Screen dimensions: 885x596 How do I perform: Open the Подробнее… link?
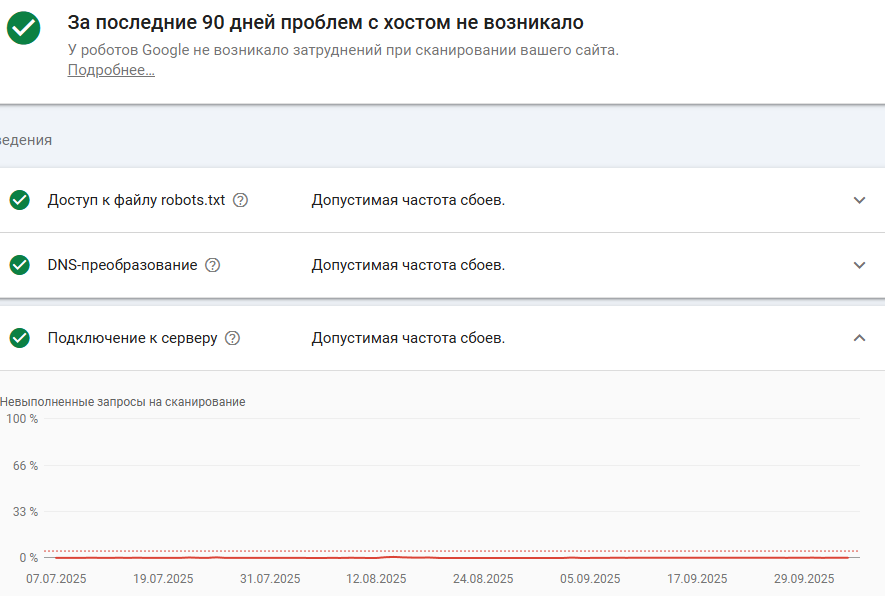[111, 70]
